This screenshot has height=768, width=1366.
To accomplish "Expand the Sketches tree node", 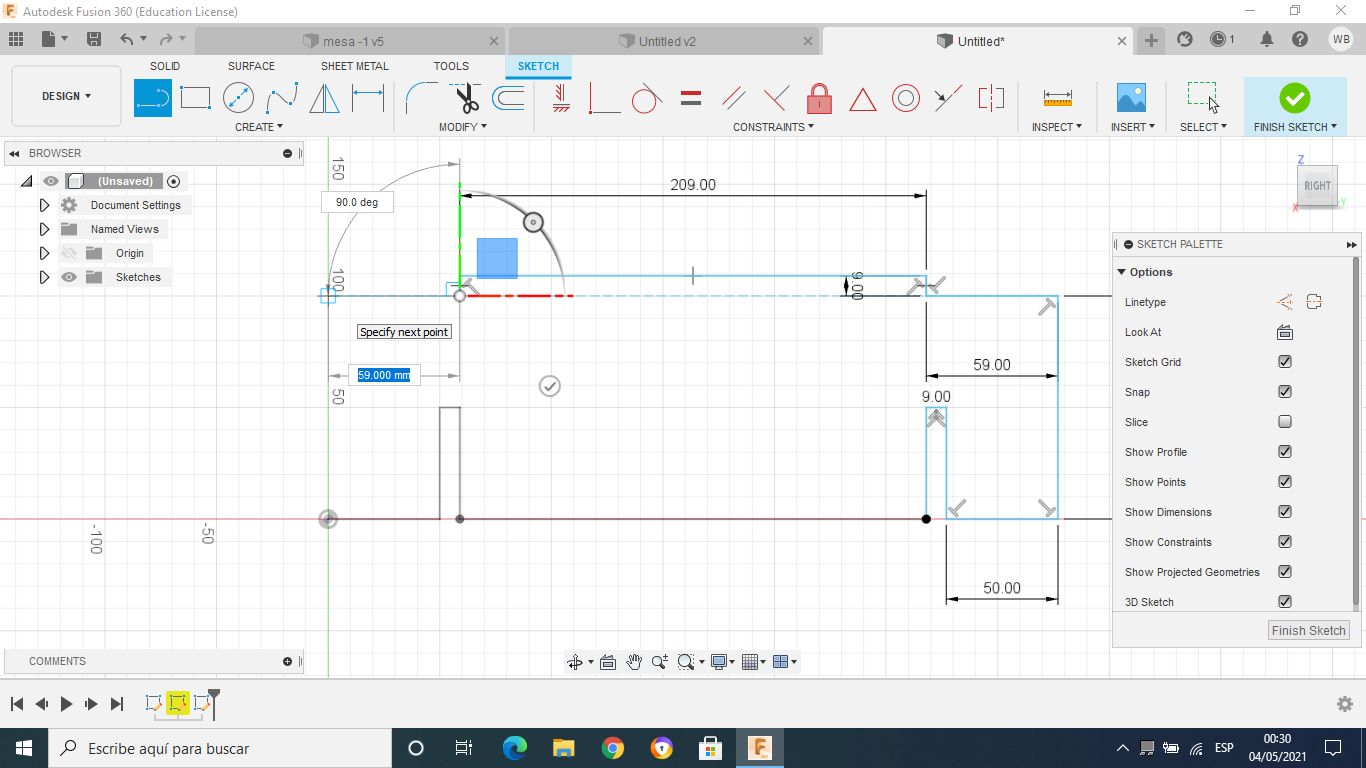I will [x=44, y=277].
